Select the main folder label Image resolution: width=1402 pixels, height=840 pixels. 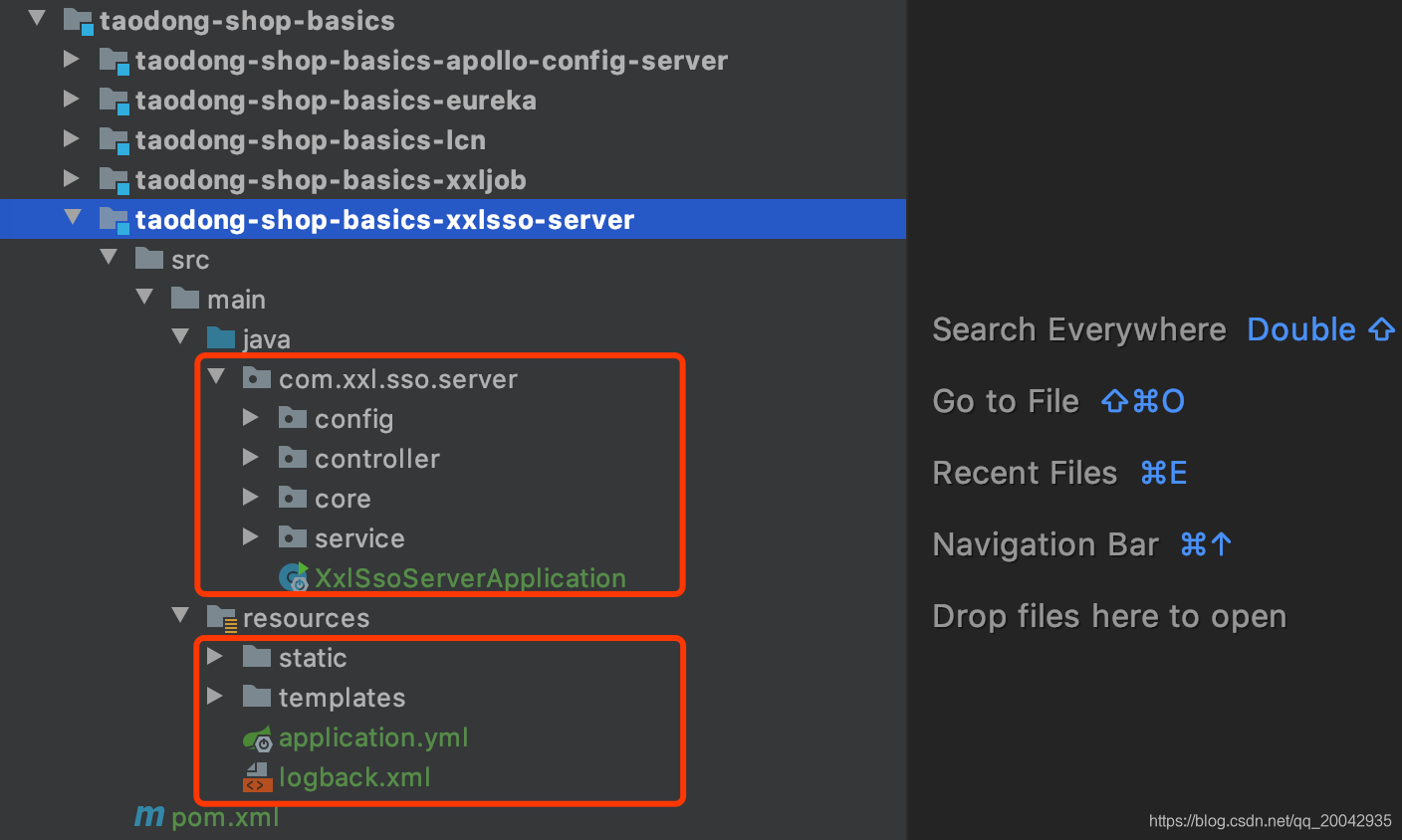click(x=236, y=300)
